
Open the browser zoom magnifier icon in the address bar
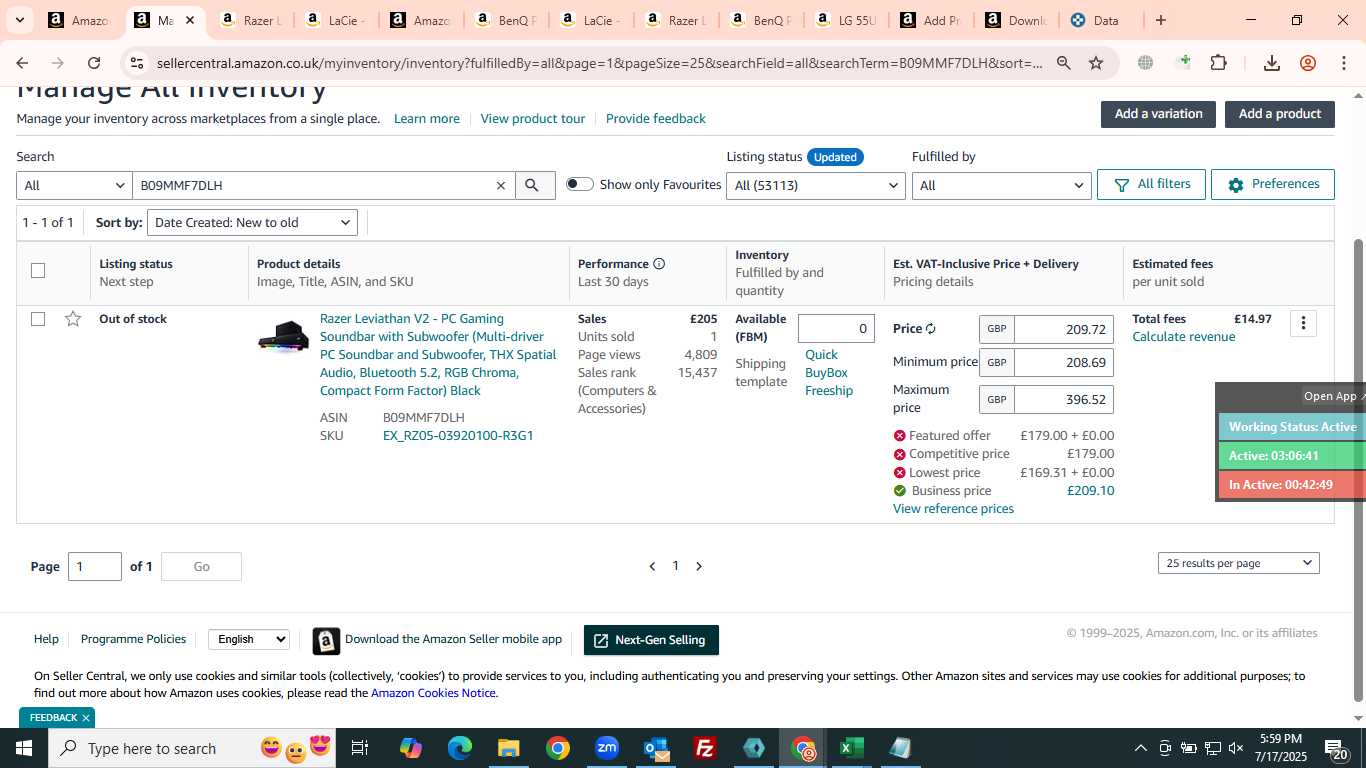click(x=1064, y=63)
